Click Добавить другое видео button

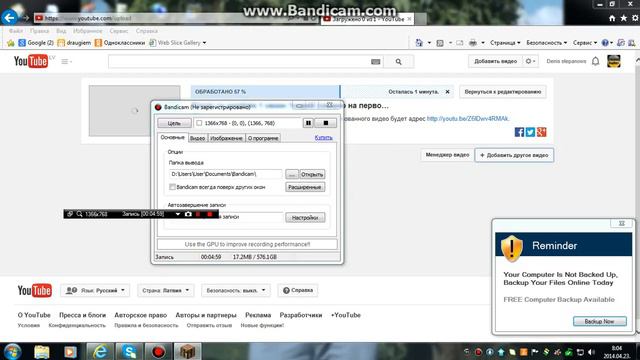click(514, 155)
